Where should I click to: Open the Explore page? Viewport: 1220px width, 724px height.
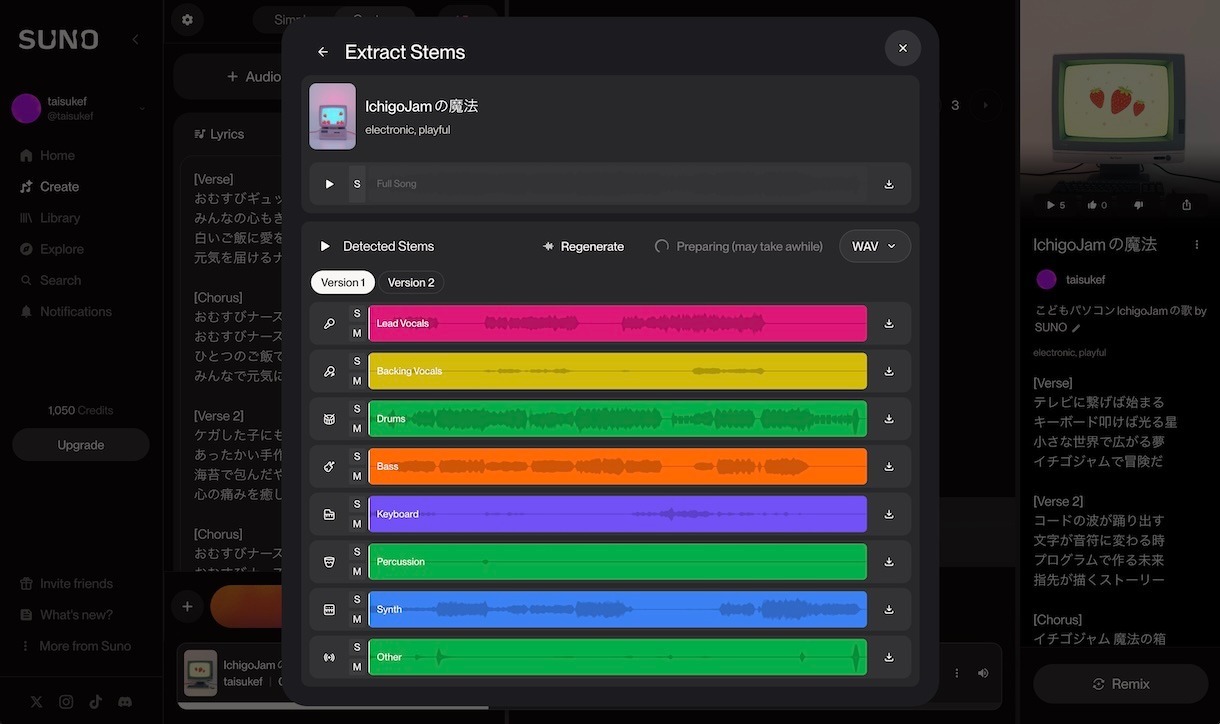52,249
